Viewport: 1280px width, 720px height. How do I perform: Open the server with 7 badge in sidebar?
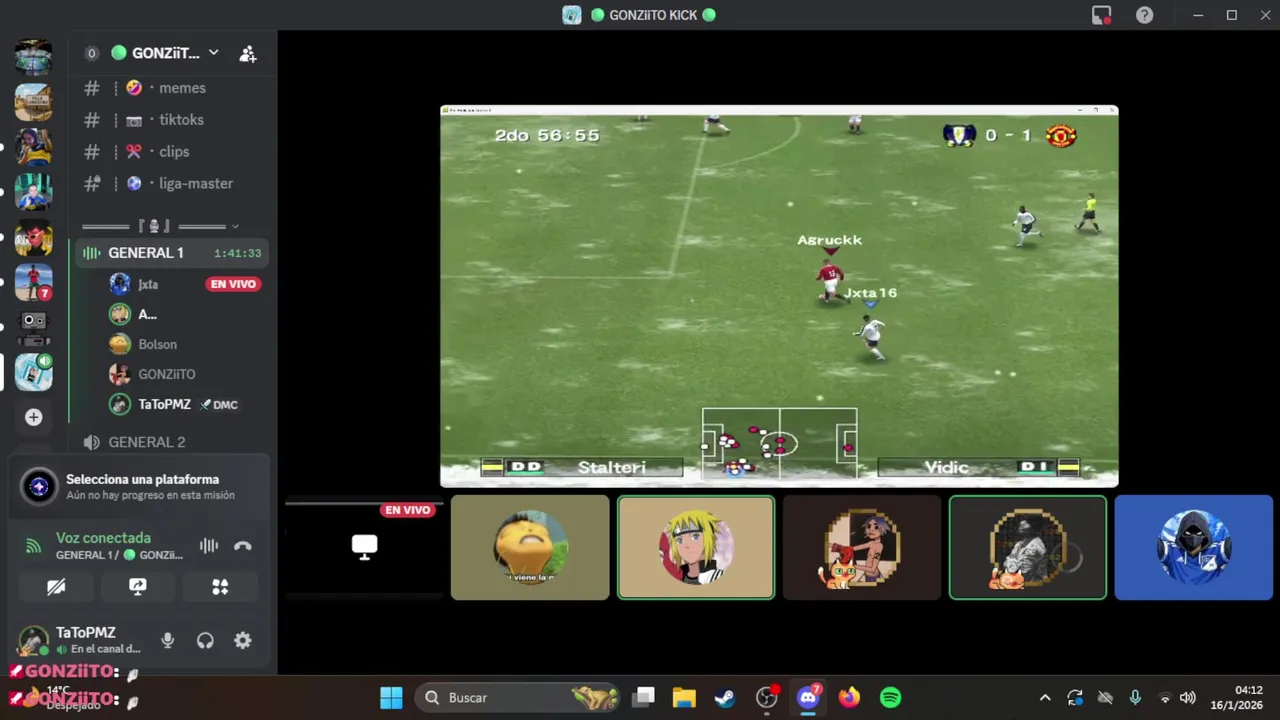click(34, 282)
